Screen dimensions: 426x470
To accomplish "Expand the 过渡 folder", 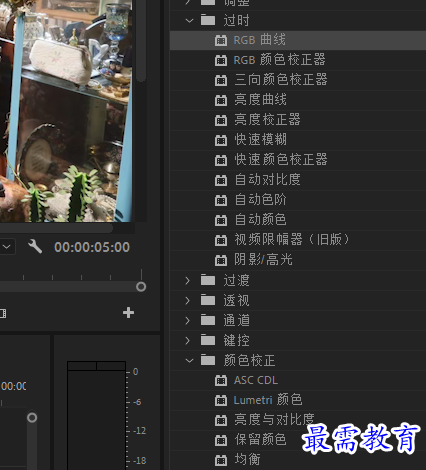I will point(188,280).
